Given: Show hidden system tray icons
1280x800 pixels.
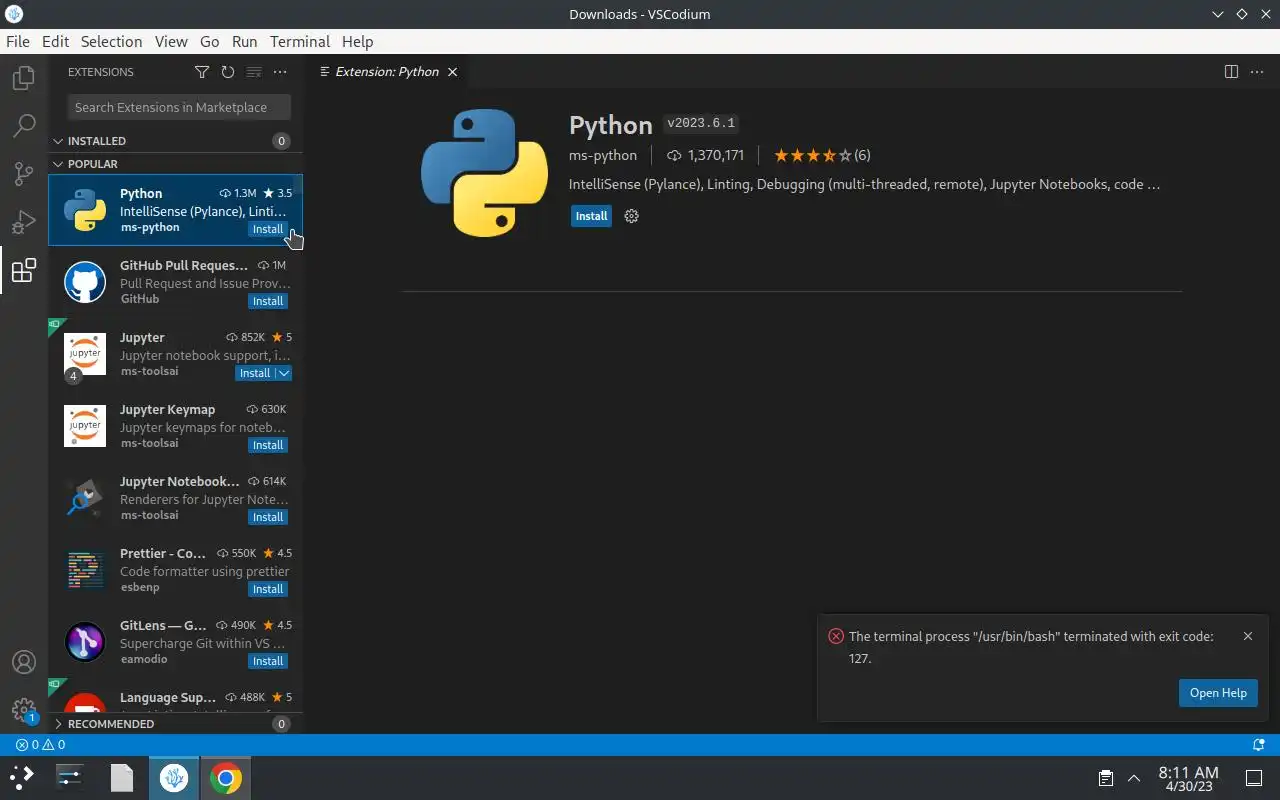Looking at the screenshot, I should click(x=1133, y=778).
